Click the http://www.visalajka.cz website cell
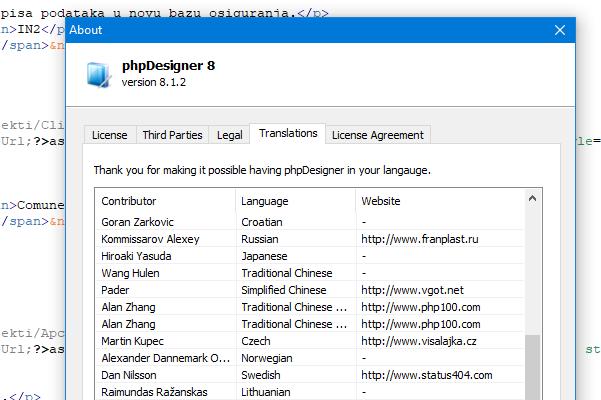Viewport: 601px width, 400px height. (x=419, y=341)
